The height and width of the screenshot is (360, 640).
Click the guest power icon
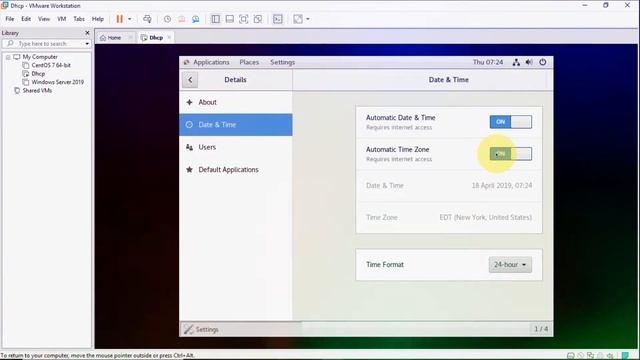542,62
